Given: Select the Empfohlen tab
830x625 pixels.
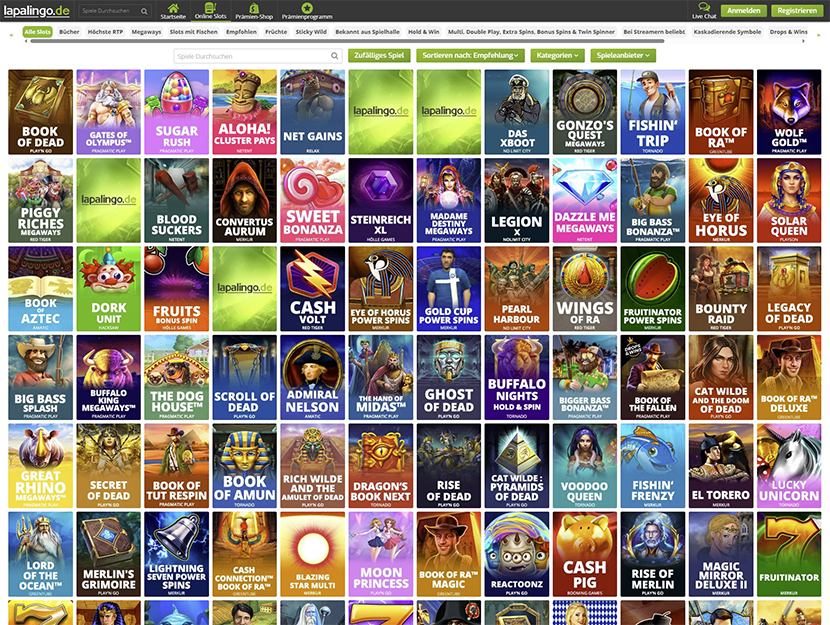Looking at the screenshot, I should [x=241, y=32].
